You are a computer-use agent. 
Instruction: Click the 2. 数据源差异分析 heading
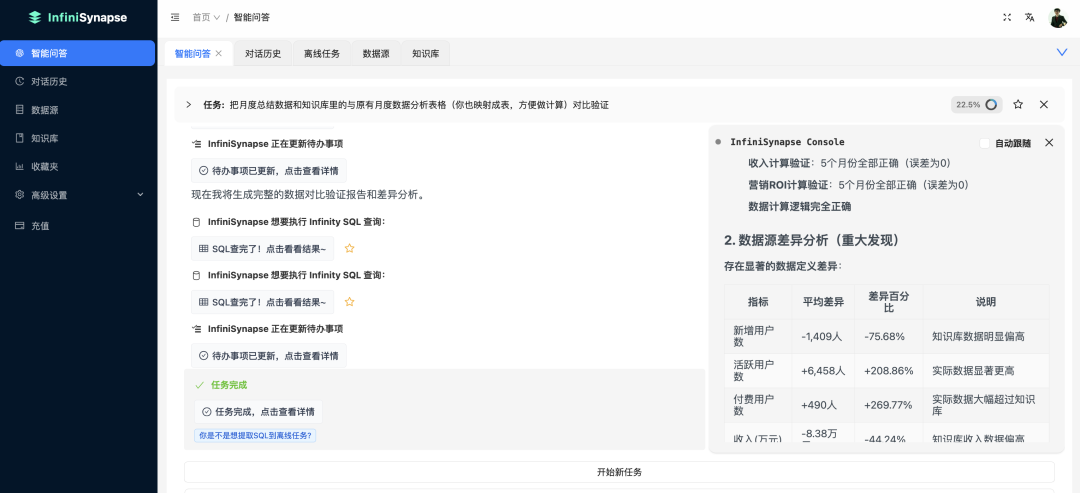(811, 240)
